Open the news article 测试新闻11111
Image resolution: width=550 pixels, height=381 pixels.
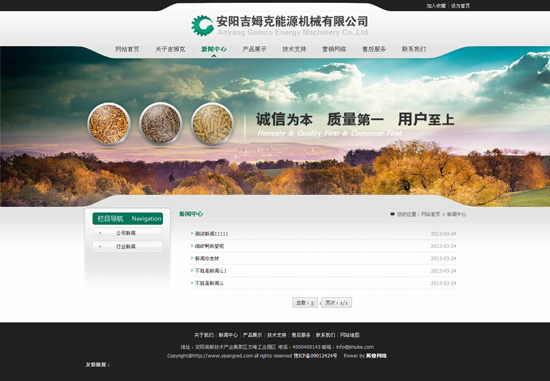point(212,234)
